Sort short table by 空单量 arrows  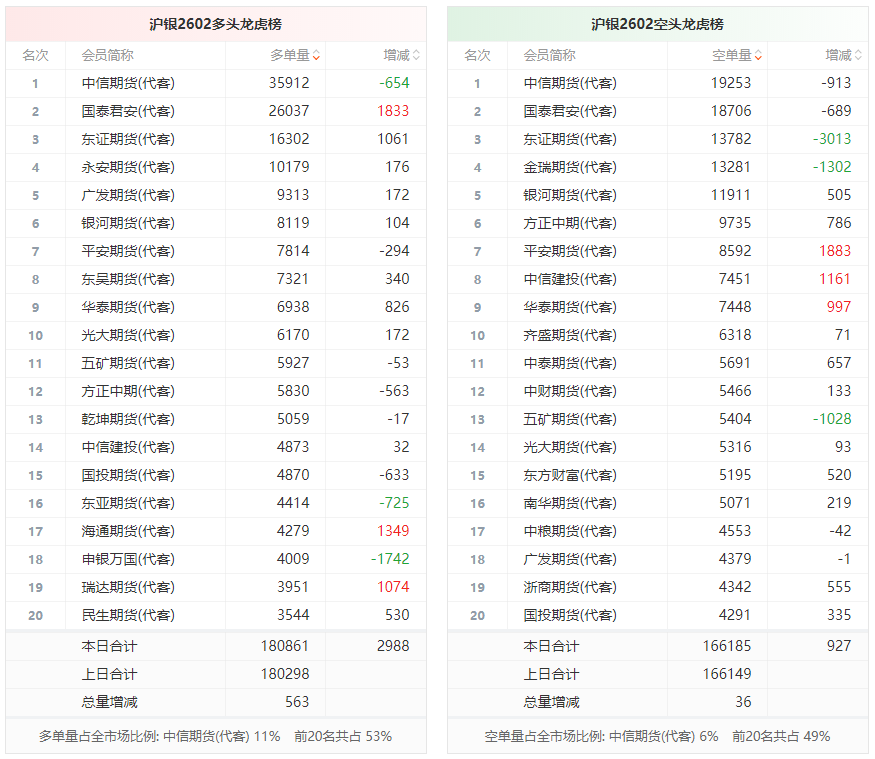click(x=758, y=55)
